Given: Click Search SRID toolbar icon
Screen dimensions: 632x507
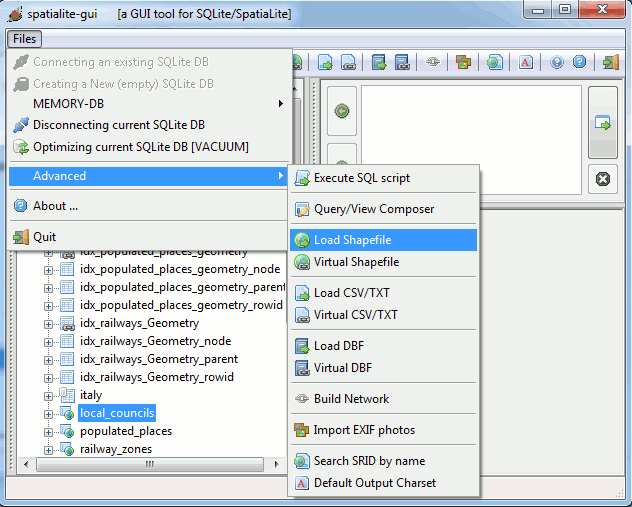Looking at the screenshot, I should [x=495, y=62].
